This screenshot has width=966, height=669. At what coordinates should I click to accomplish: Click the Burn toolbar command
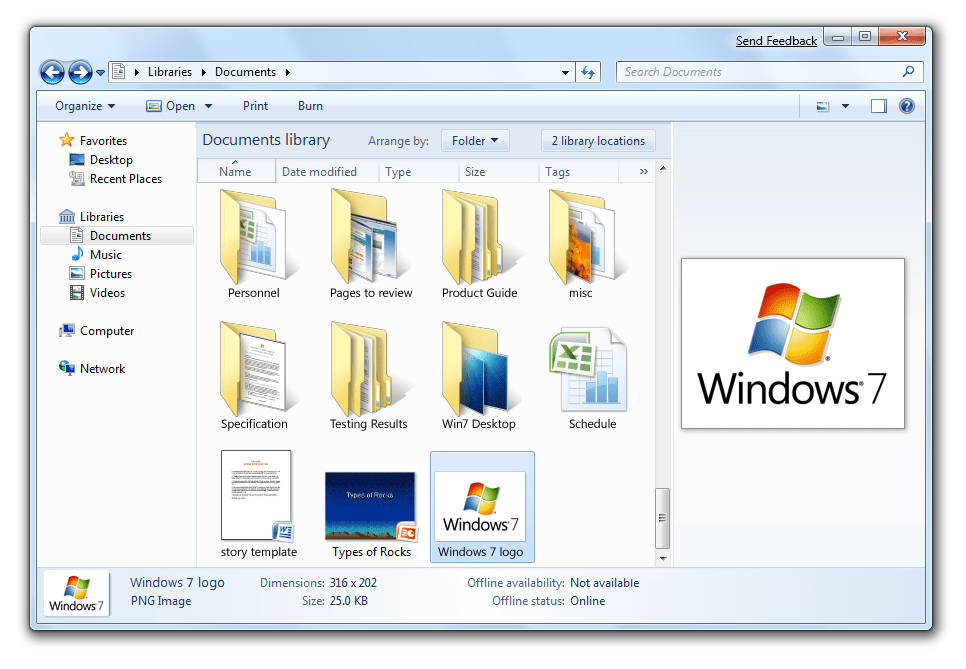(310, 105)
